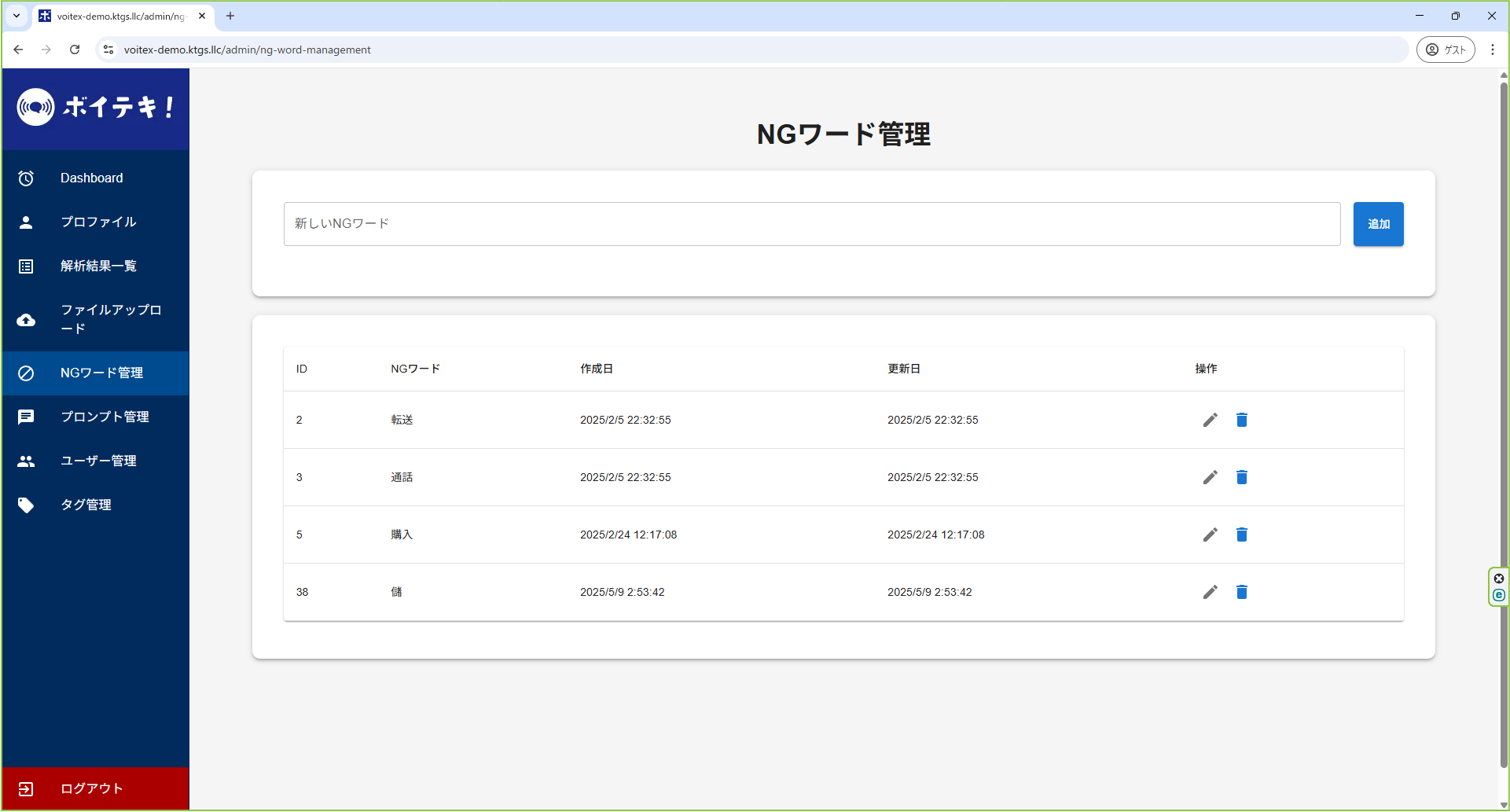Viewport: 1510px width, 812px height.
Task: Click the ボイテキ logo icon
Action: tap(35, 107)
